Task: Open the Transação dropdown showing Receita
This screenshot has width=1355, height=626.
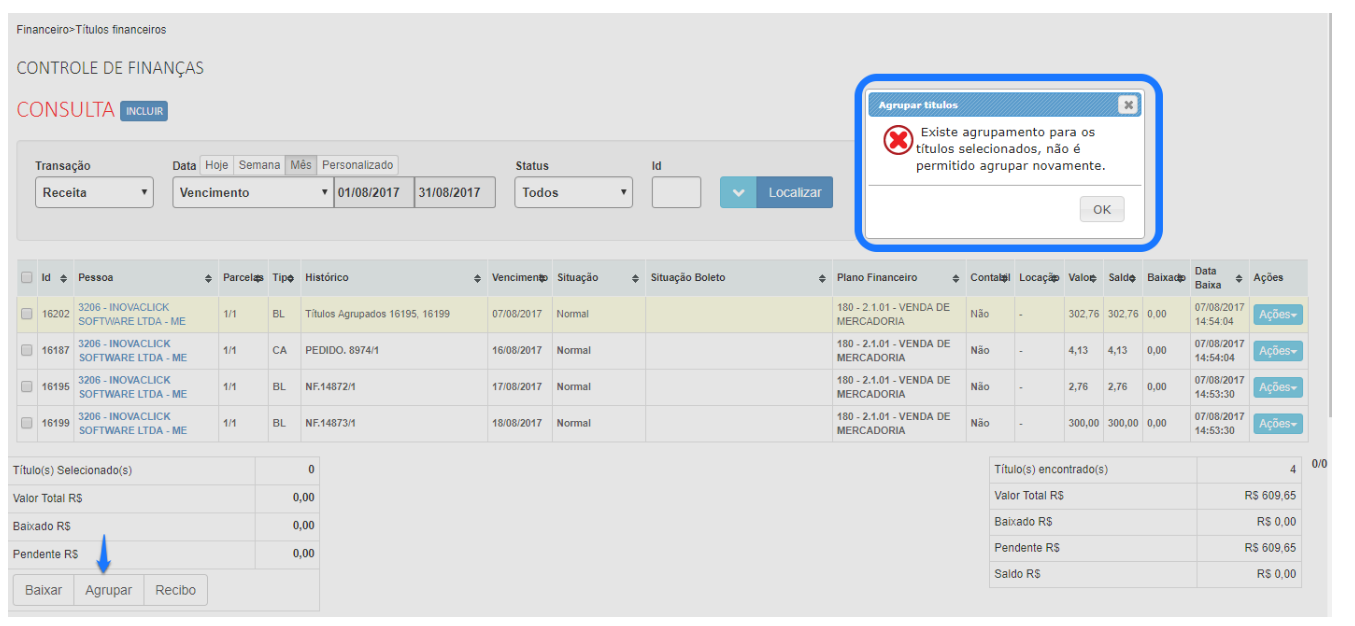Action: click(x=94, y=192)
